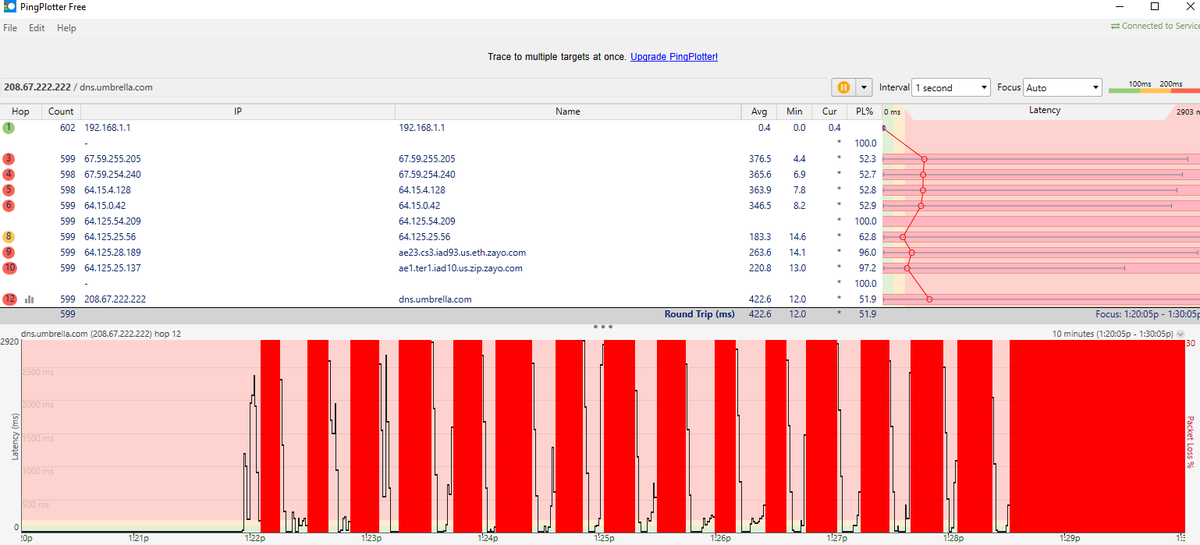Click the IP column header

pos(237,111)
